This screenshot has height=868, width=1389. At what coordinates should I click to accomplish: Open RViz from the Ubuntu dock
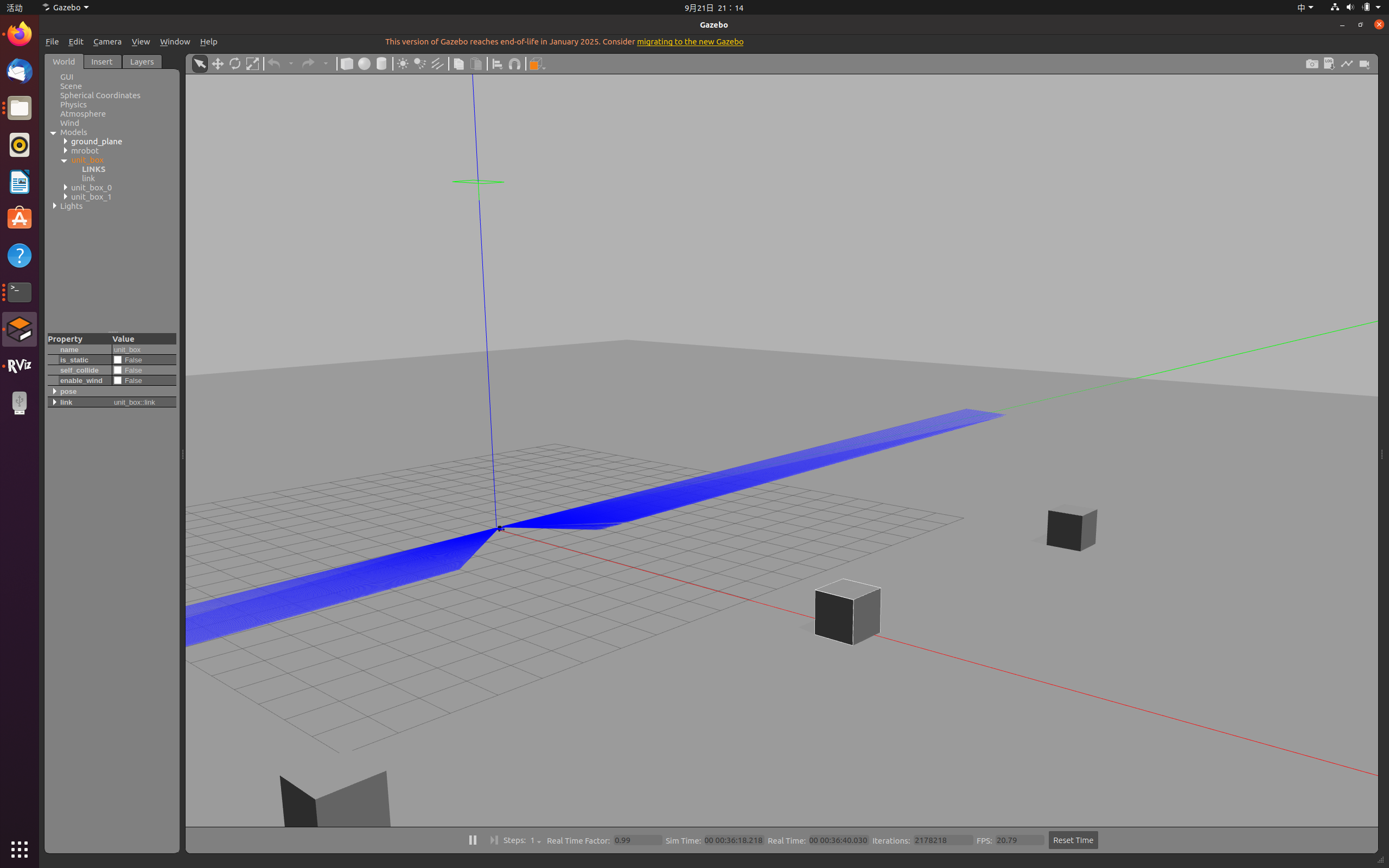[x=20, y=366]
